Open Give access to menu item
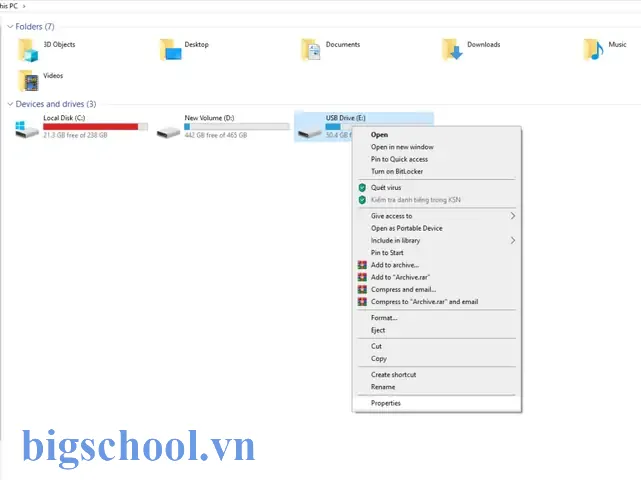641x480 pixels. tap(437, 216)
